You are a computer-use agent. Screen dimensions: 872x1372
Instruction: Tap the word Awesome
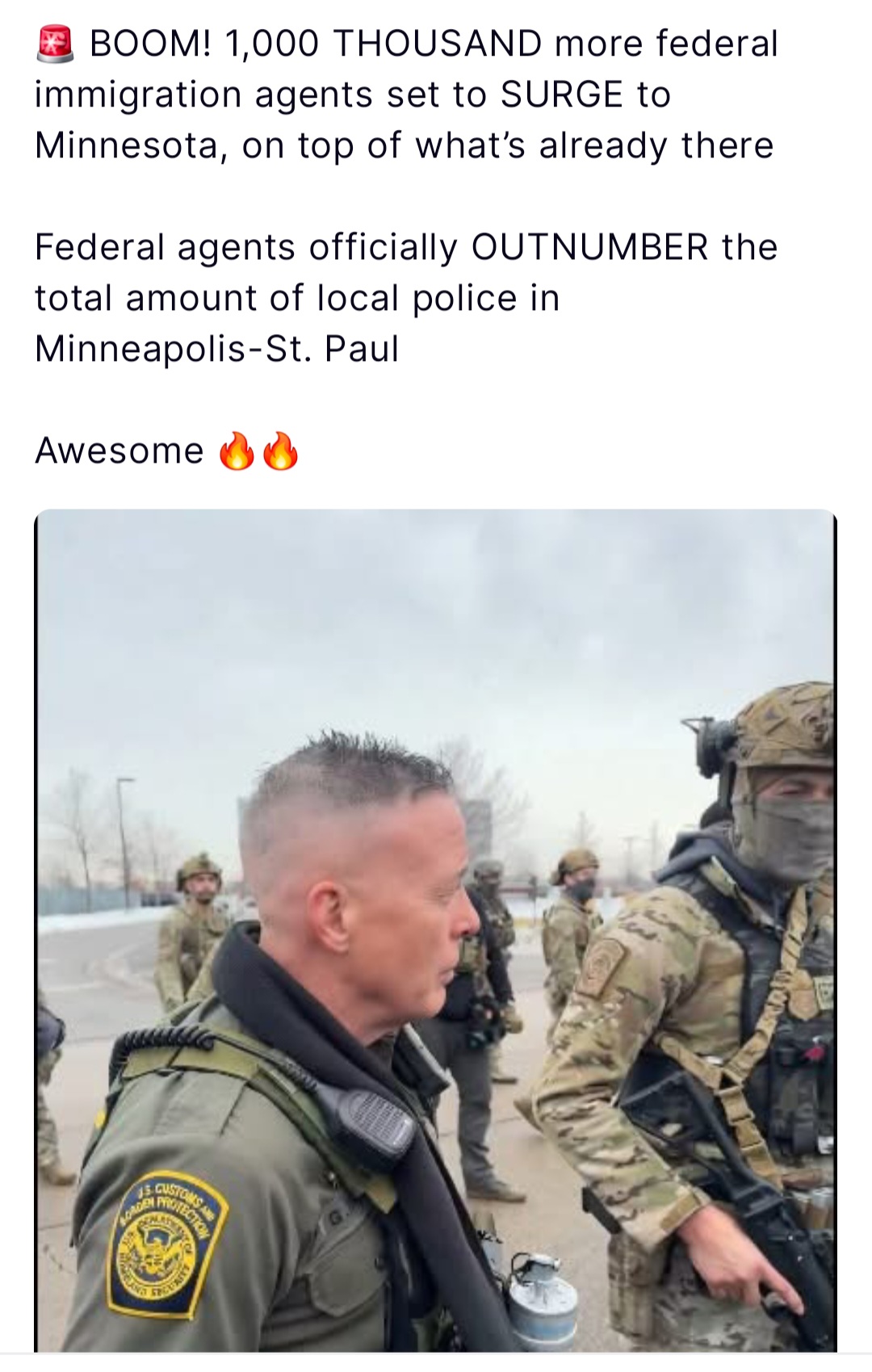click(119, 451)
